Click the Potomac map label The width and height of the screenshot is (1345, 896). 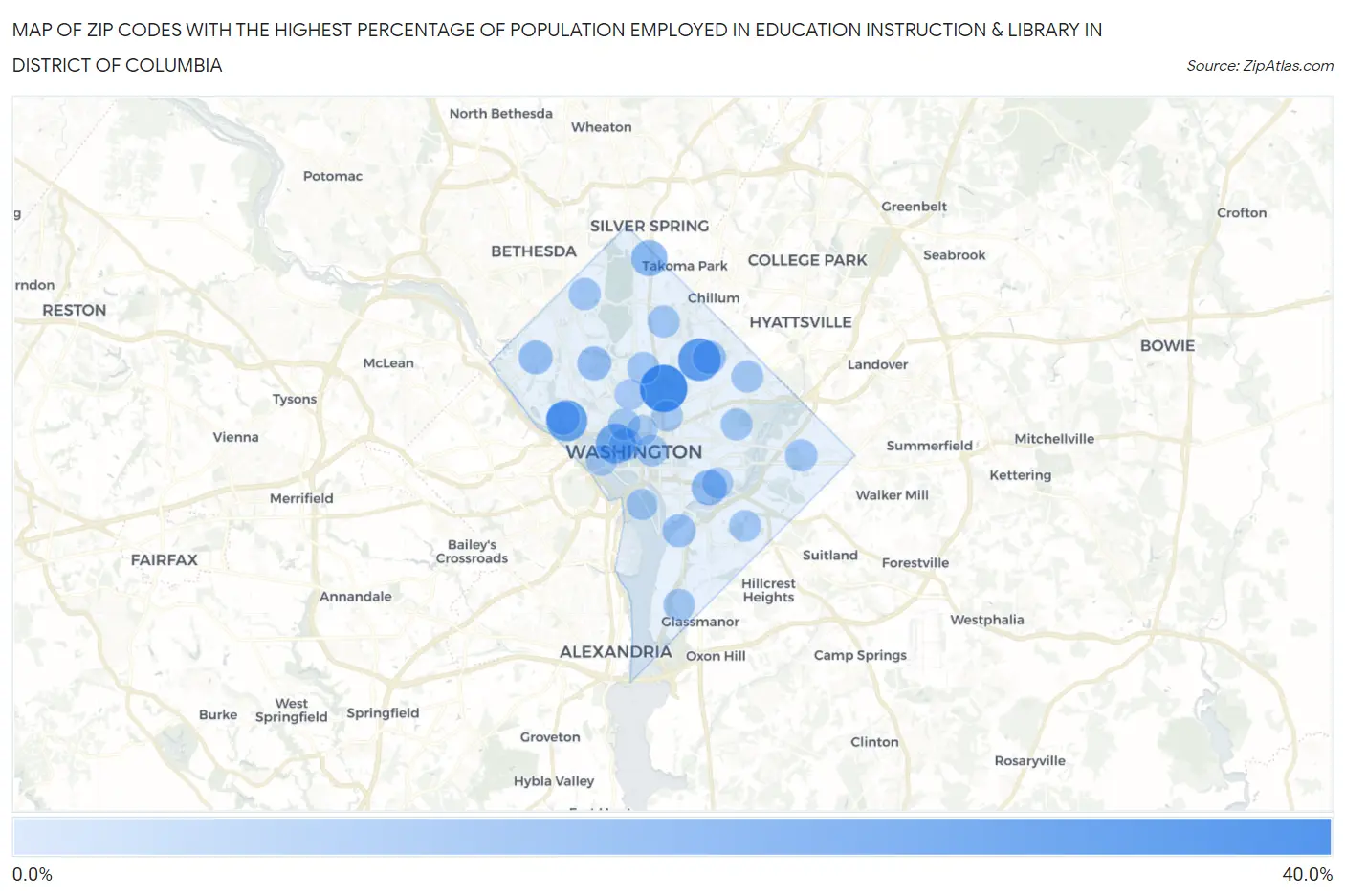tap(333, 176)
